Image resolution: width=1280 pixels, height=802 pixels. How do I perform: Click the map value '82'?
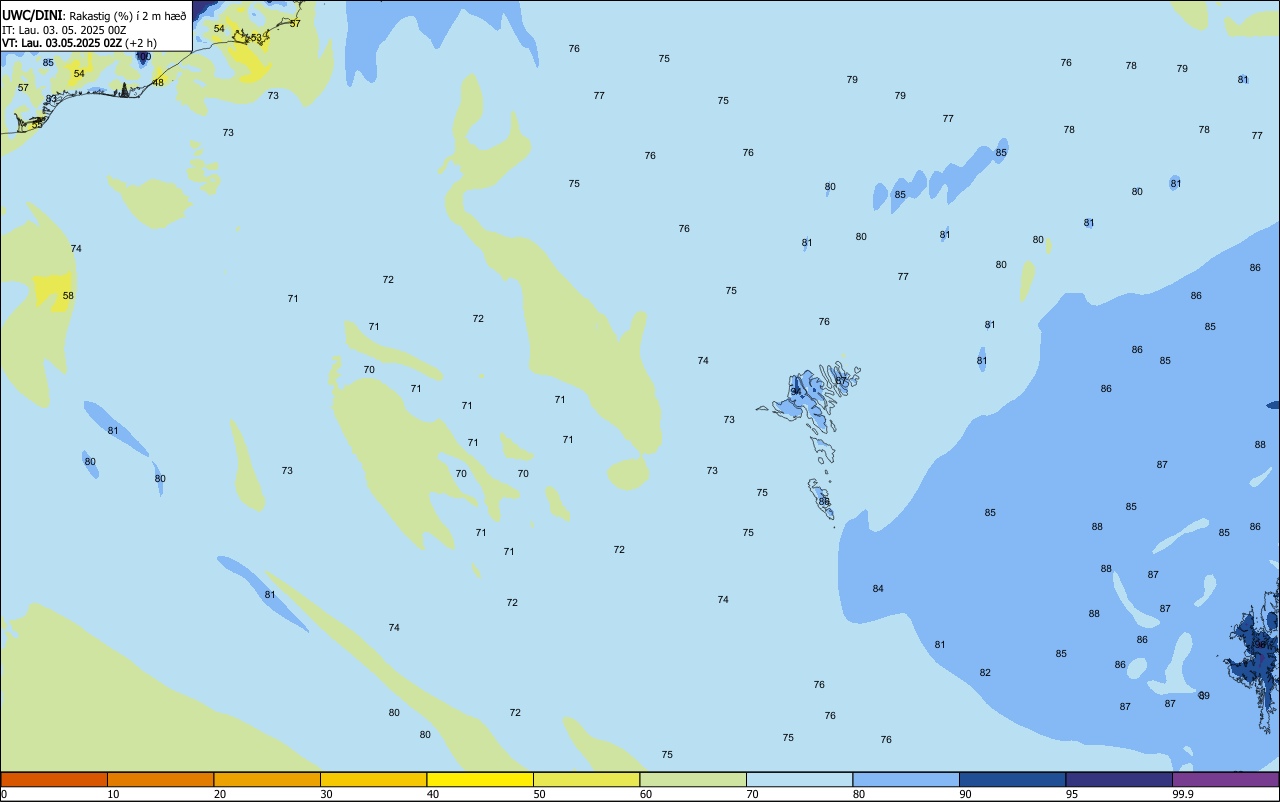(x=985, y=673)
